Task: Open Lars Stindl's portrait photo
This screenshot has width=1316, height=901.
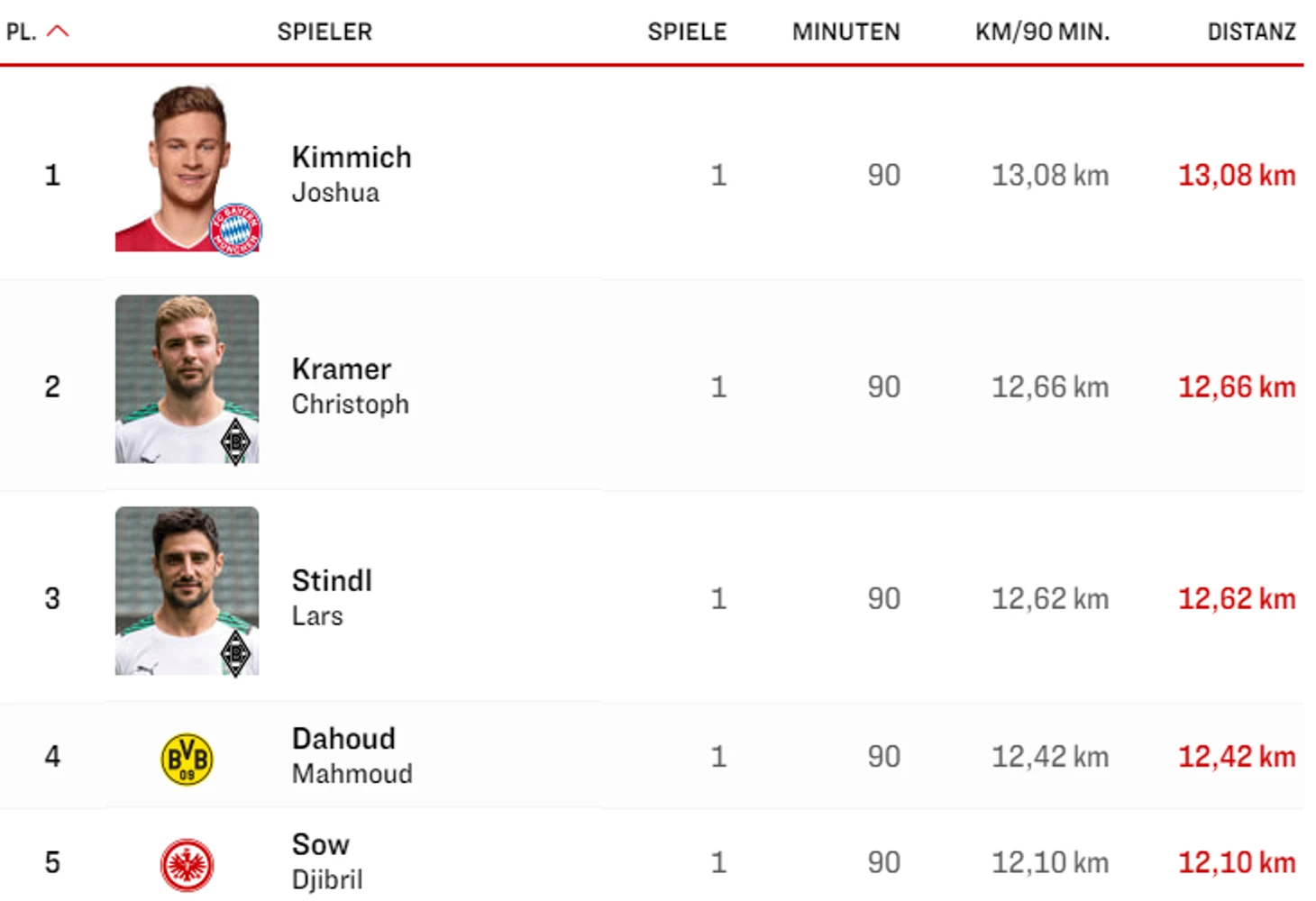Action: [x=187, y=591]
